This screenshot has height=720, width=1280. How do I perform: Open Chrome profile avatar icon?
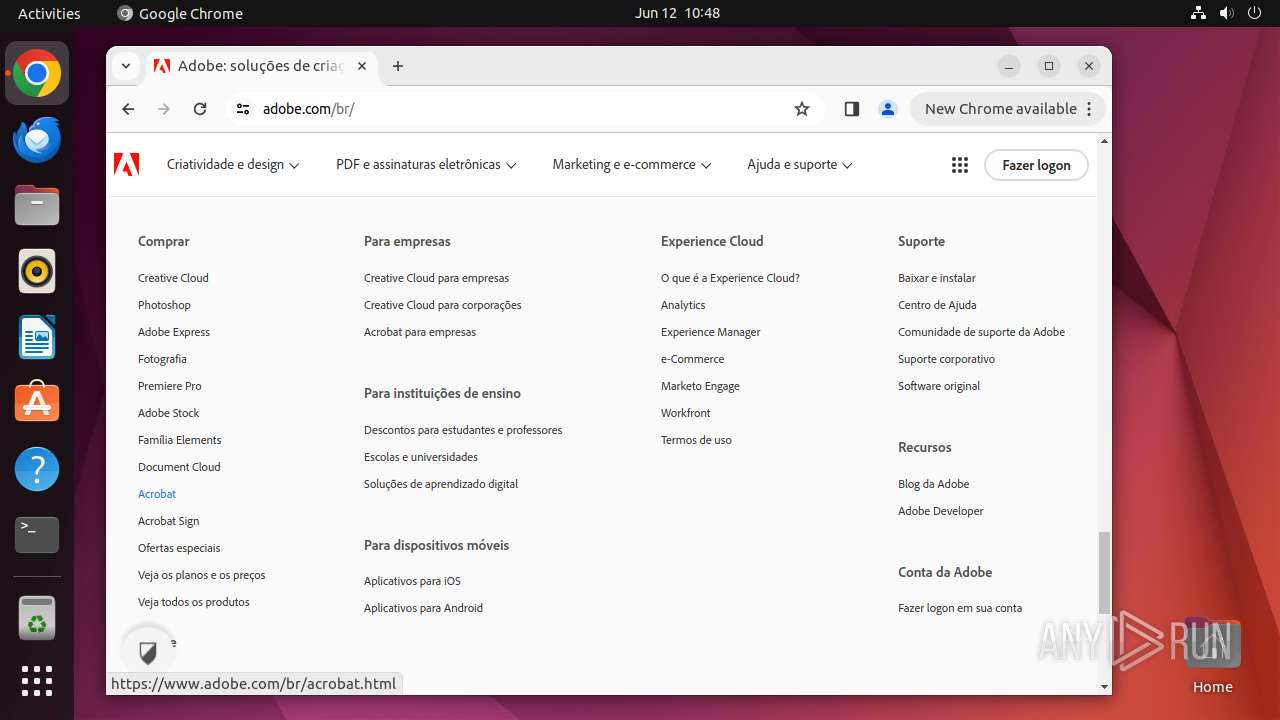(887, 109)
